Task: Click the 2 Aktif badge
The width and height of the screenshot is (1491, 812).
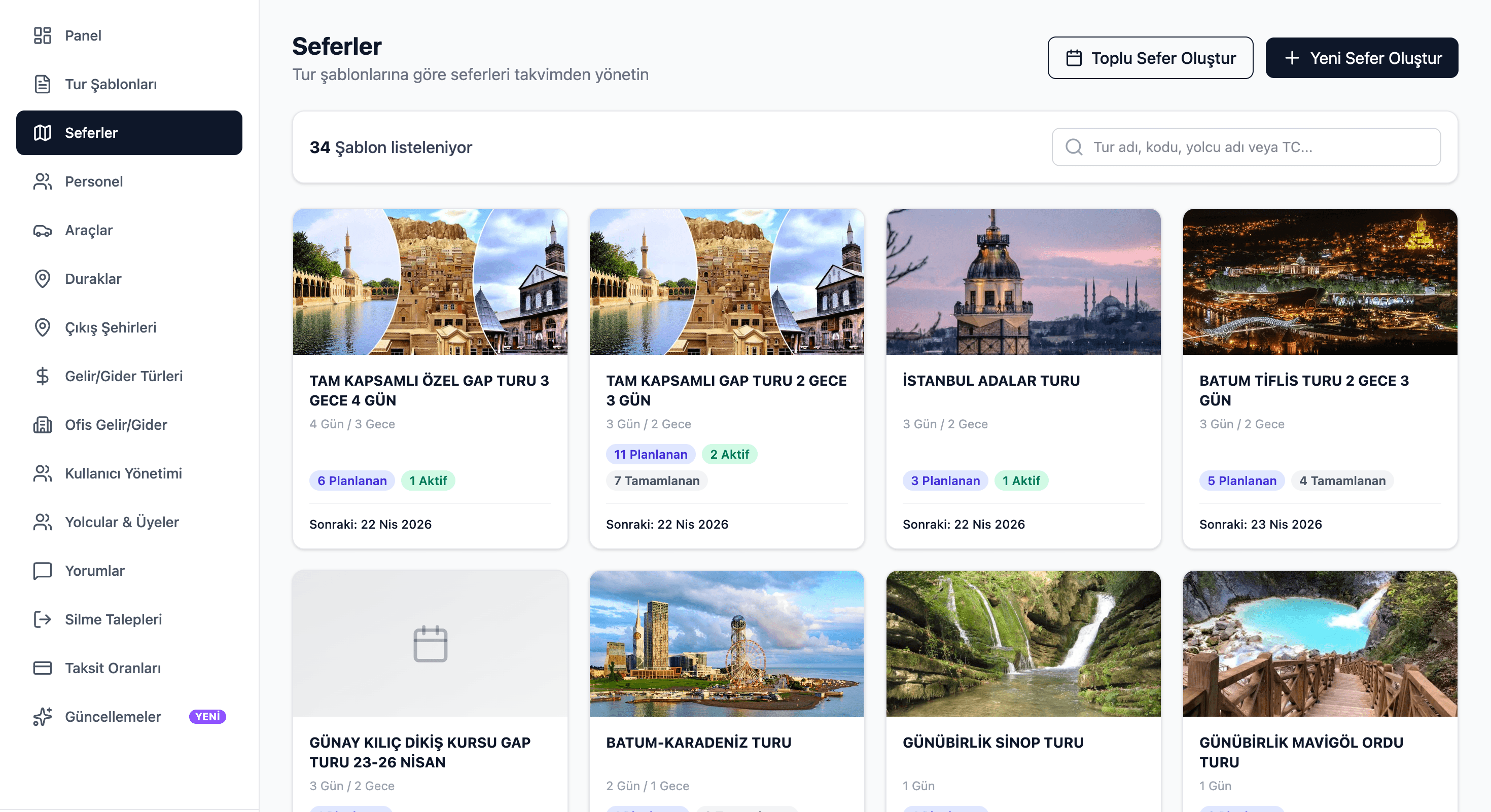Action: pos(729,454)
